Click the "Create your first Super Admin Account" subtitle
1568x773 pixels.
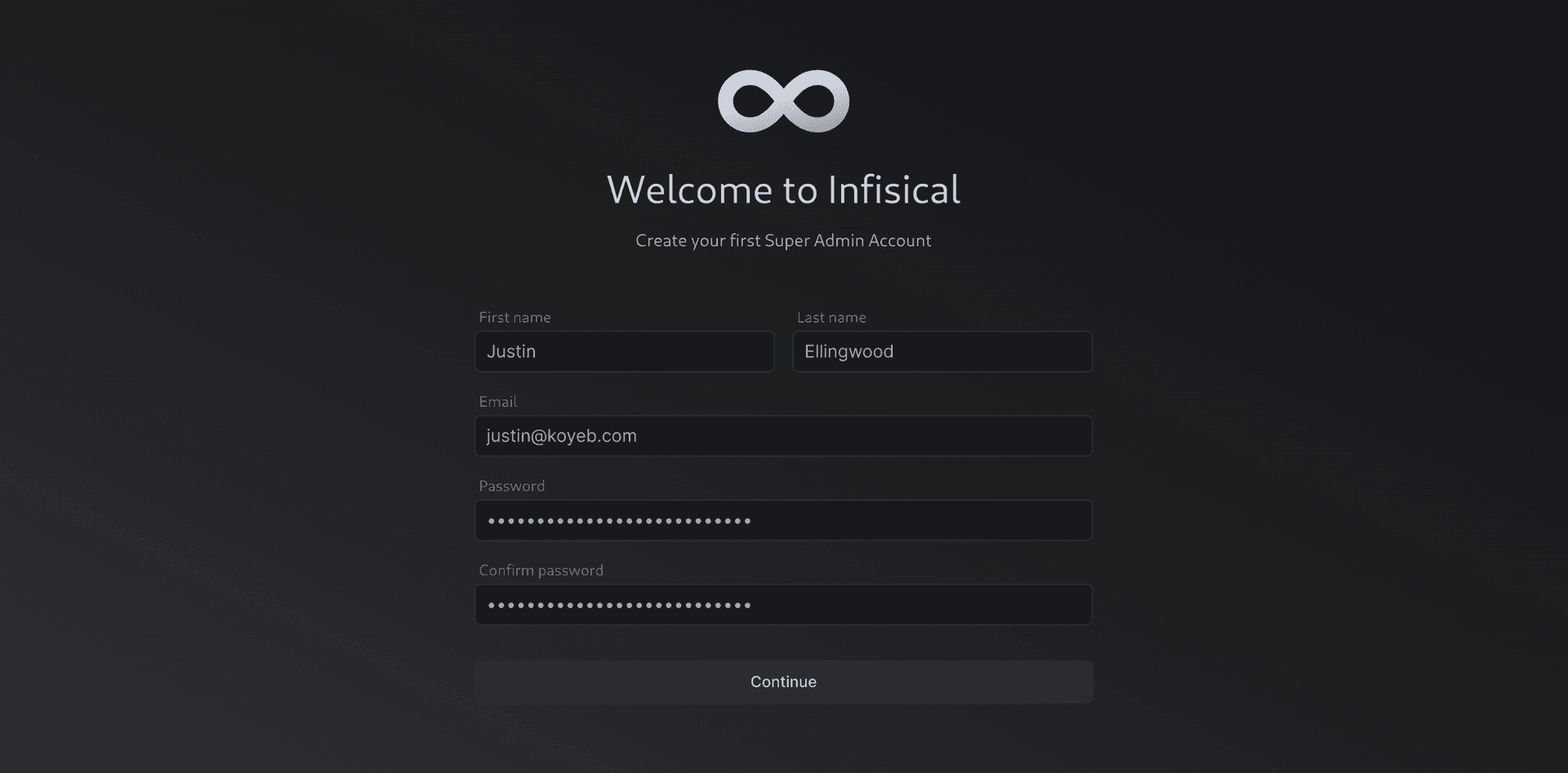[783, 240]
